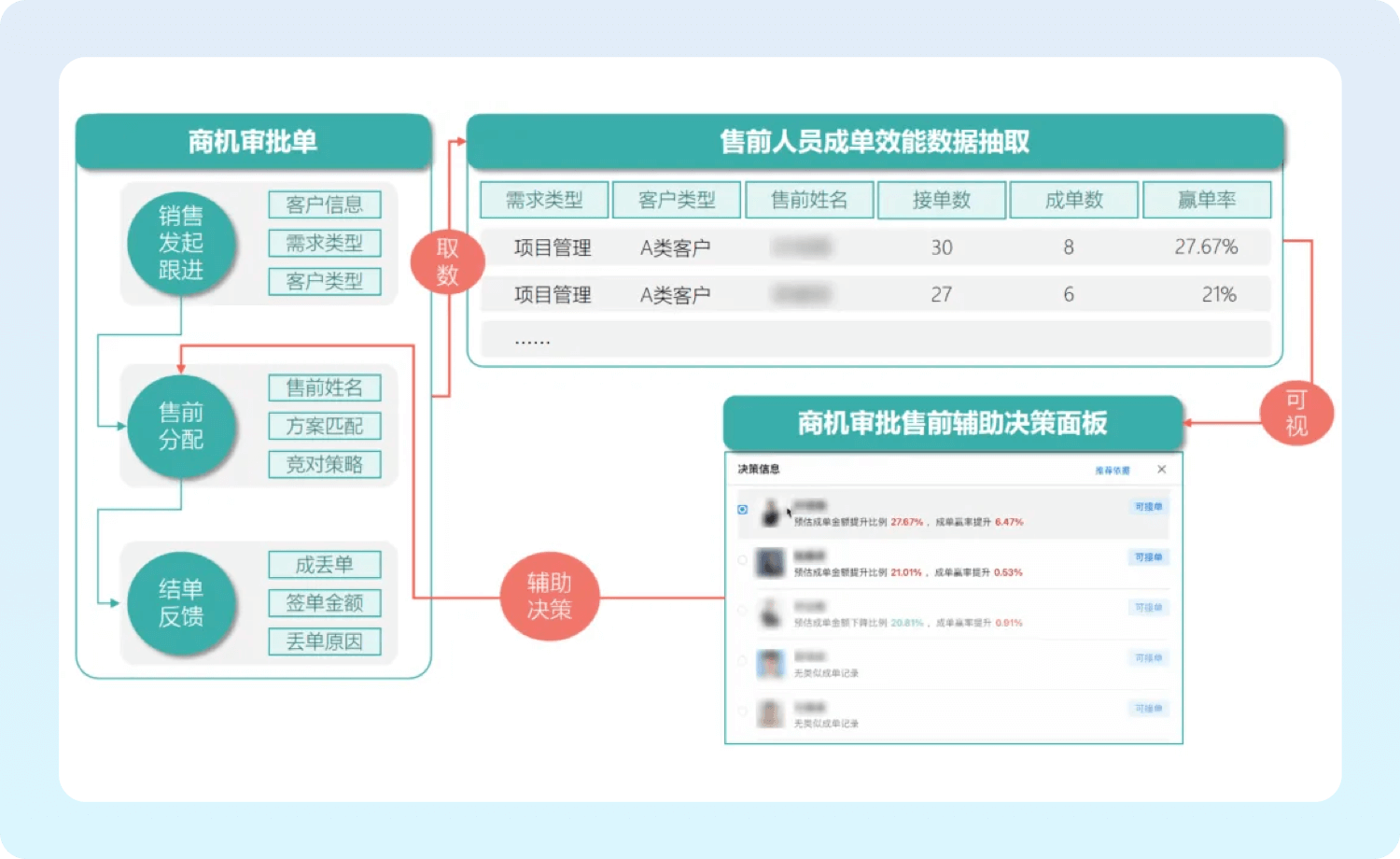Screen dimensions: 1400x859
Task: Click the 售前分配 teal circle
Action: click(x=181, y=426)
